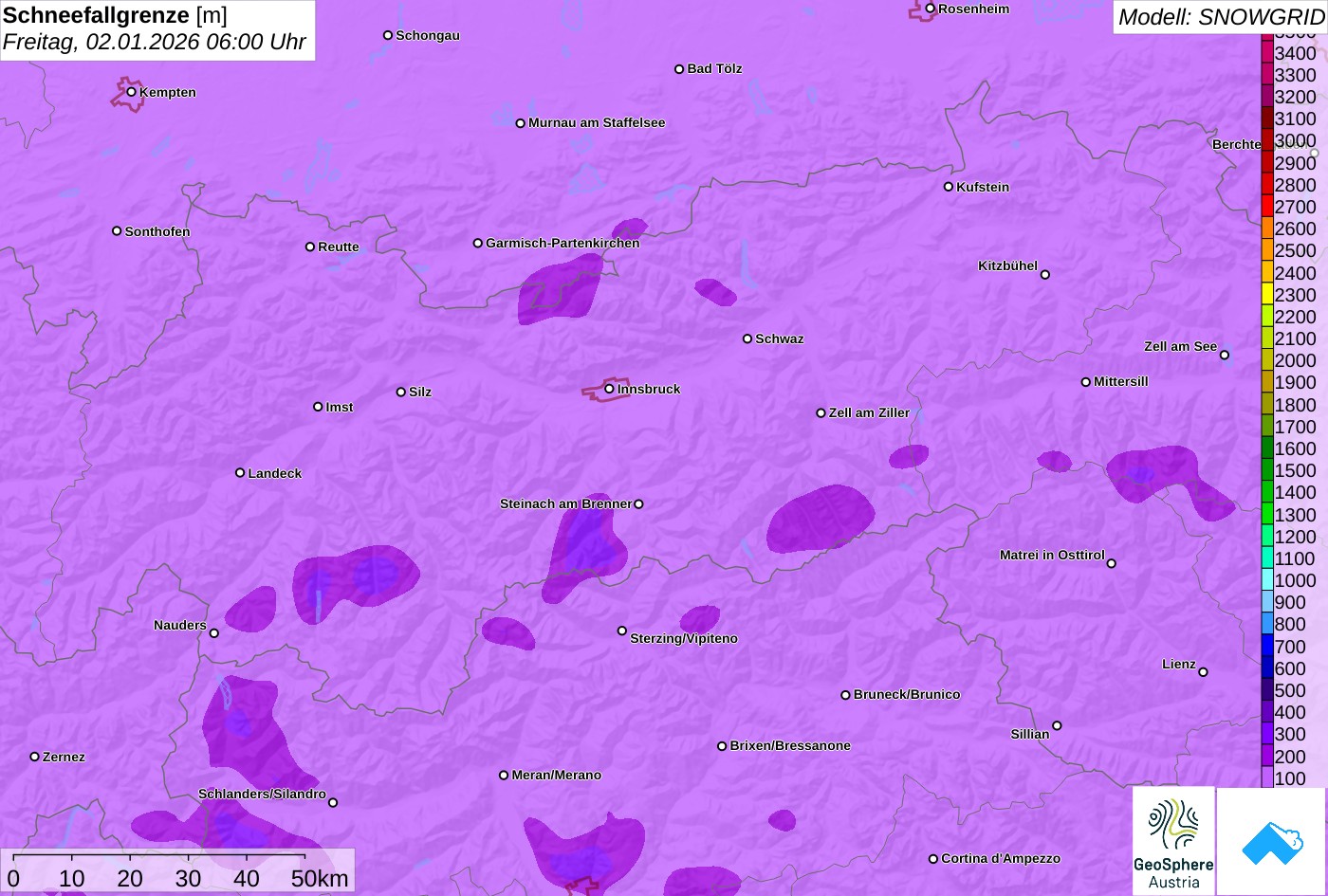Click the Nauders location dot
The width and height of the screenshot is (1328, 896).
pyautogui.click(x=214, y=633)
